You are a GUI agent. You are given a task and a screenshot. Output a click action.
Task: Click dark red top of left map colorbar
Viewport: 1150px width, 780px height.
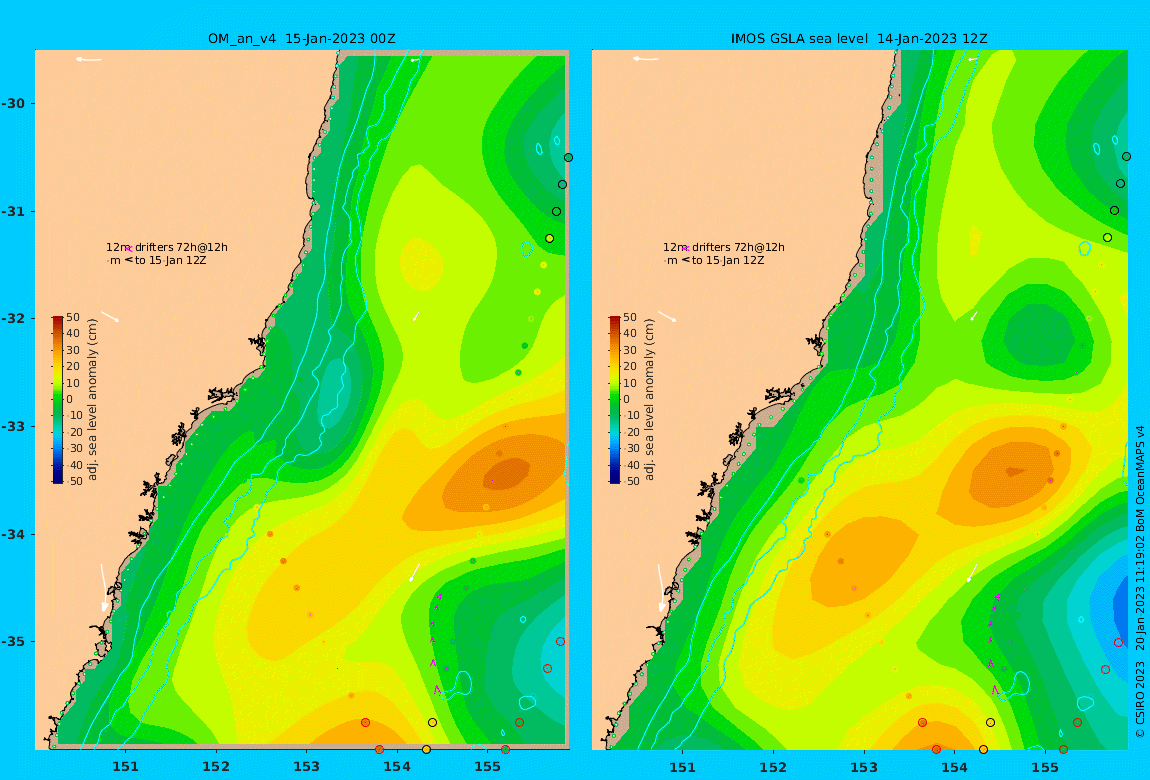[x=57, y=320]
